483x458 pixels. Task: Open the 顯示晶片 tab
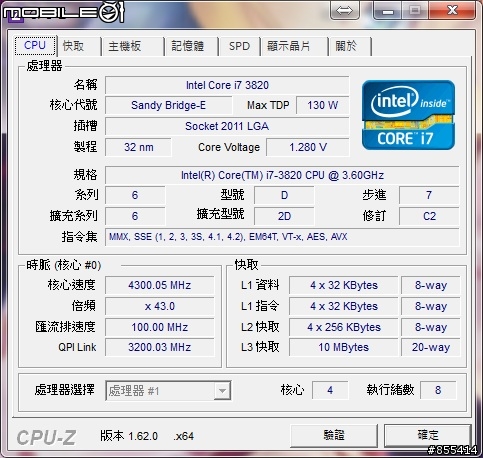click(x=294, y=46)
